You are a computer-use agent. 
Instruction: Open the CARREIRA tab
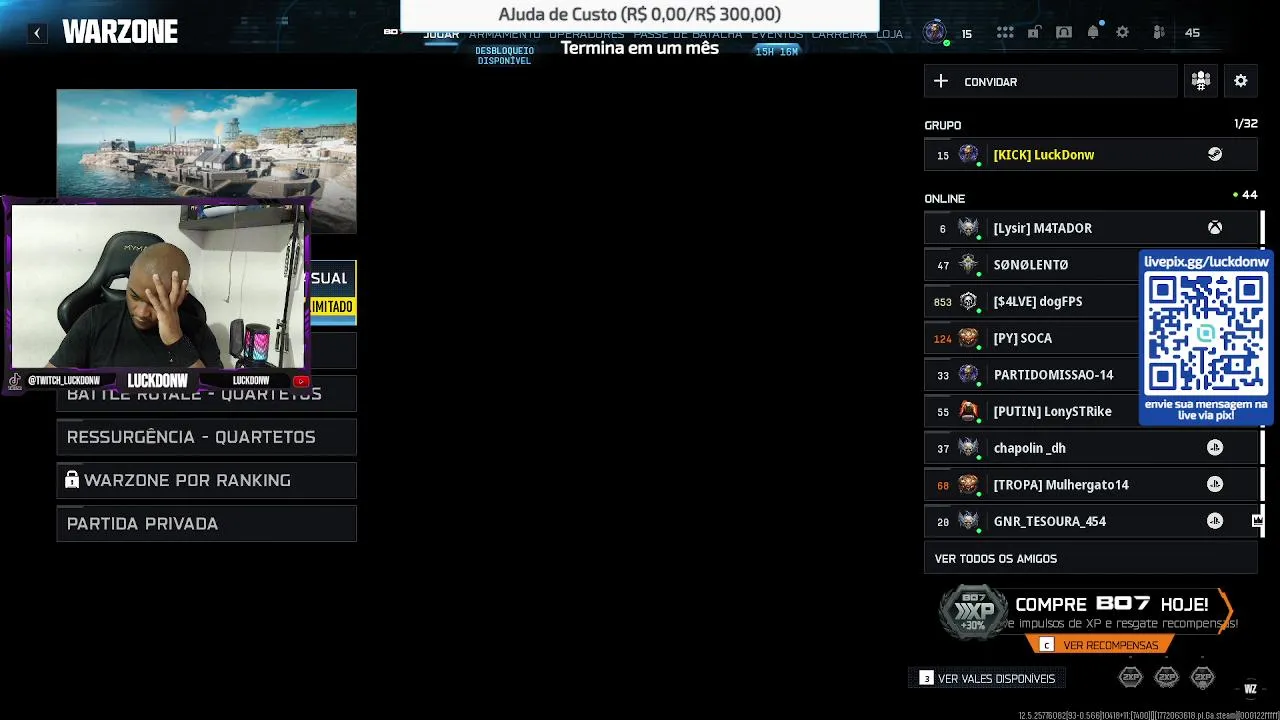[839, 34]
